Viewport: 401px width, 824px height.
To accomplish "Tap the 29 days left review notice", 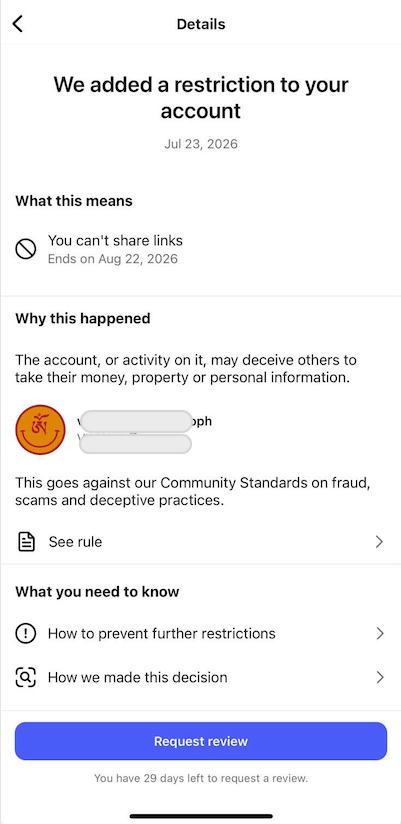I will pos(201,778).
